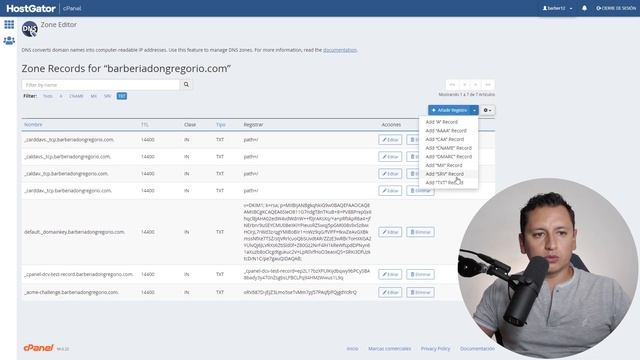Click the Añadir Registro button
Image resolution: width=640 pixels, height=360 pixels.
(x=449, y=110)
